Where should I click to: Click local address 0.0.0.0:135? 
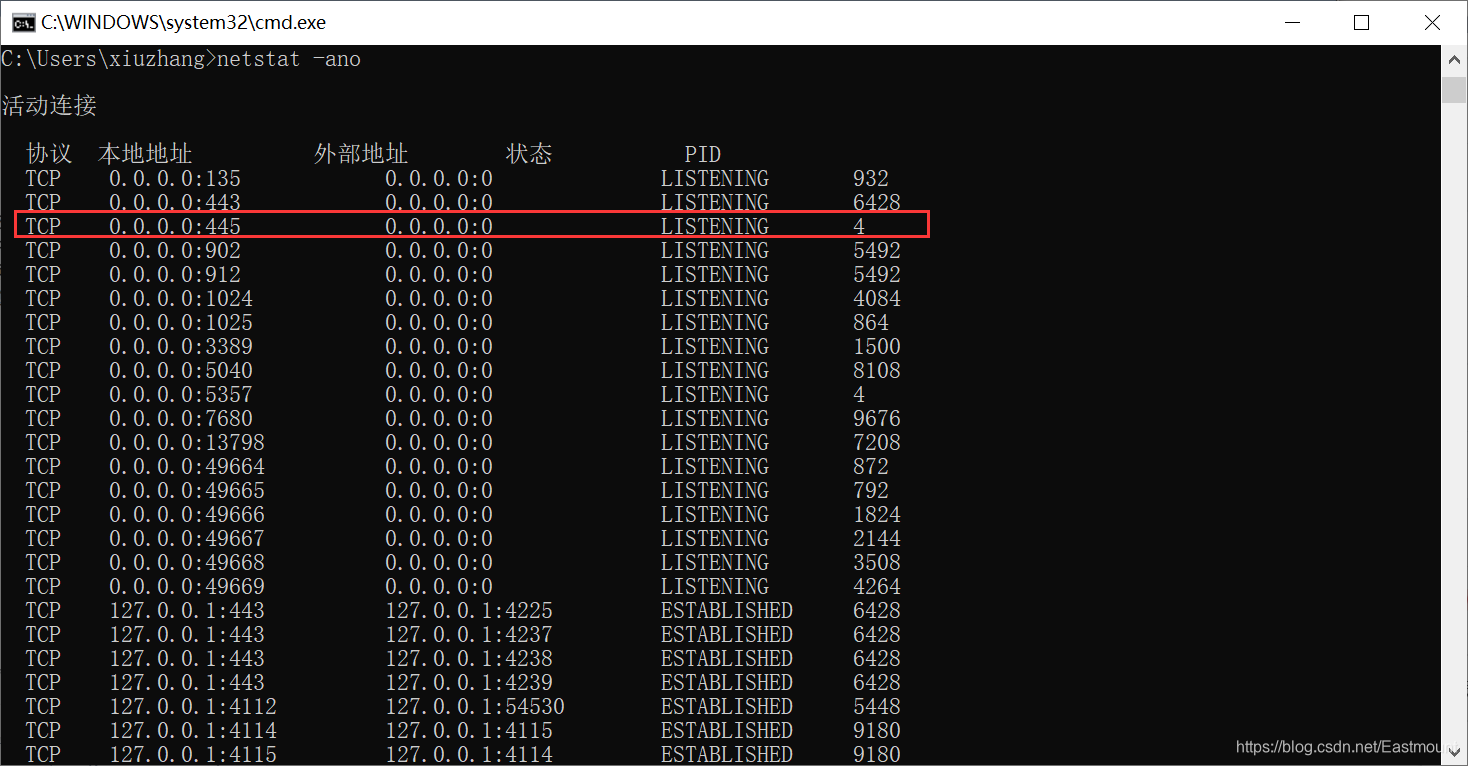pos(175,179)
